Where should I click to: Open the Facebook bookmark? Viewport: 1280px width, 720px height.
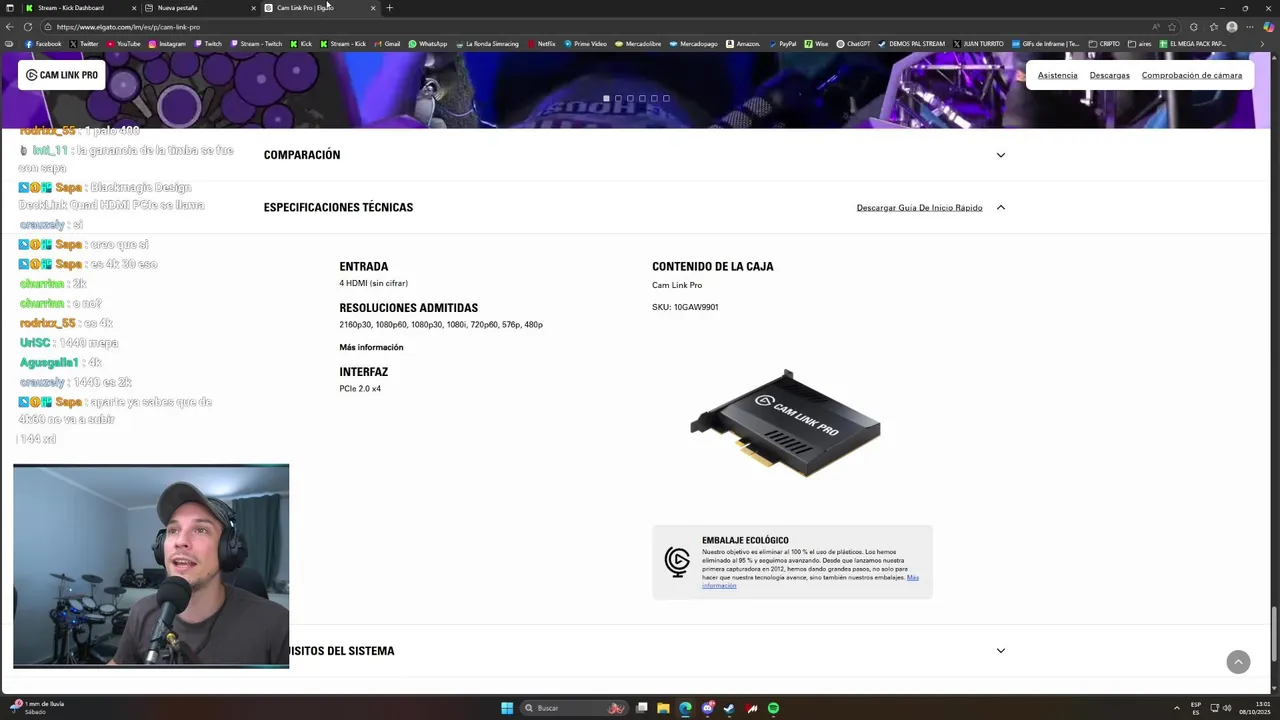click(x=43, y=44)
